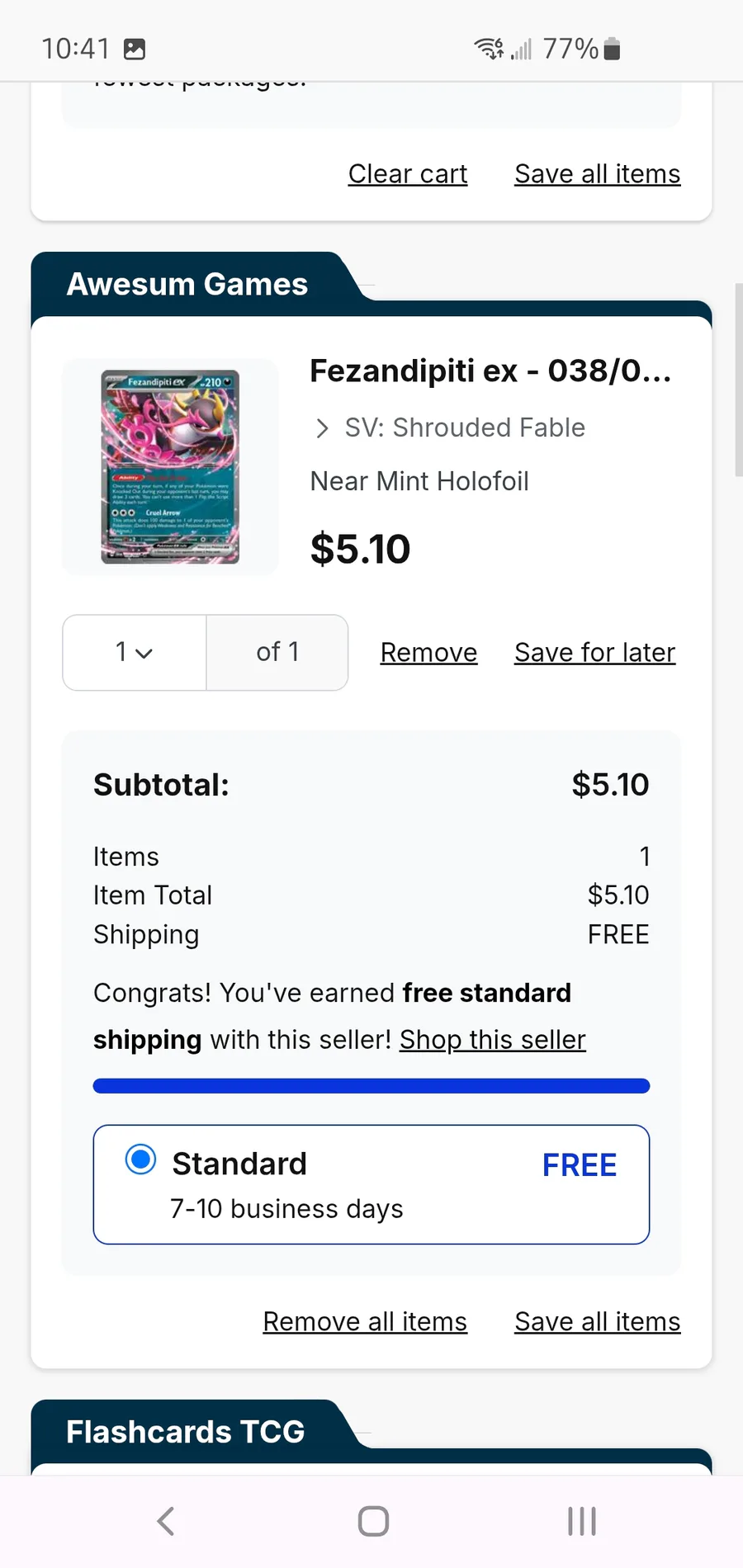Tap the picture notification icon
Screen dimensions: 743x1568
tap(135, 50)
